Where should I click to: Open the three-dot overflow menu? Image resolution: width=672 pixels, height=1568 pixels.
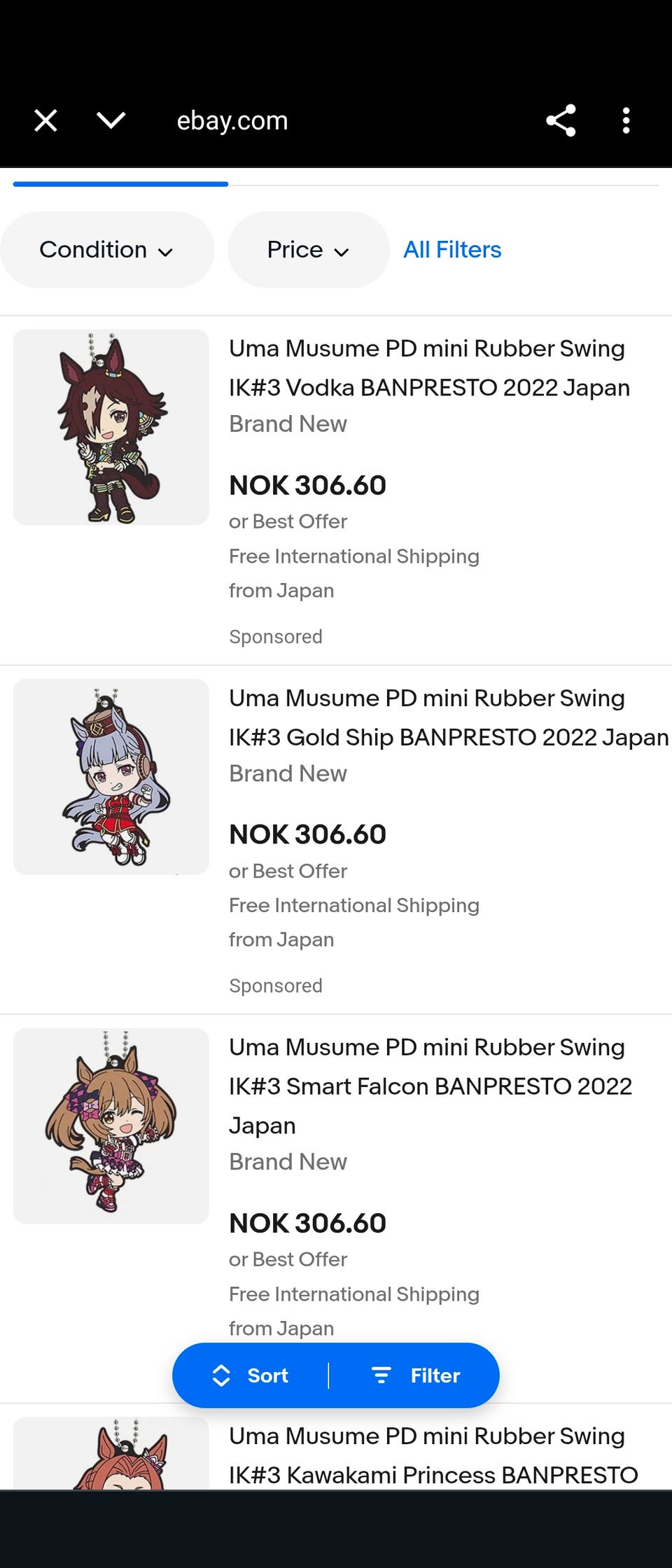626,120
